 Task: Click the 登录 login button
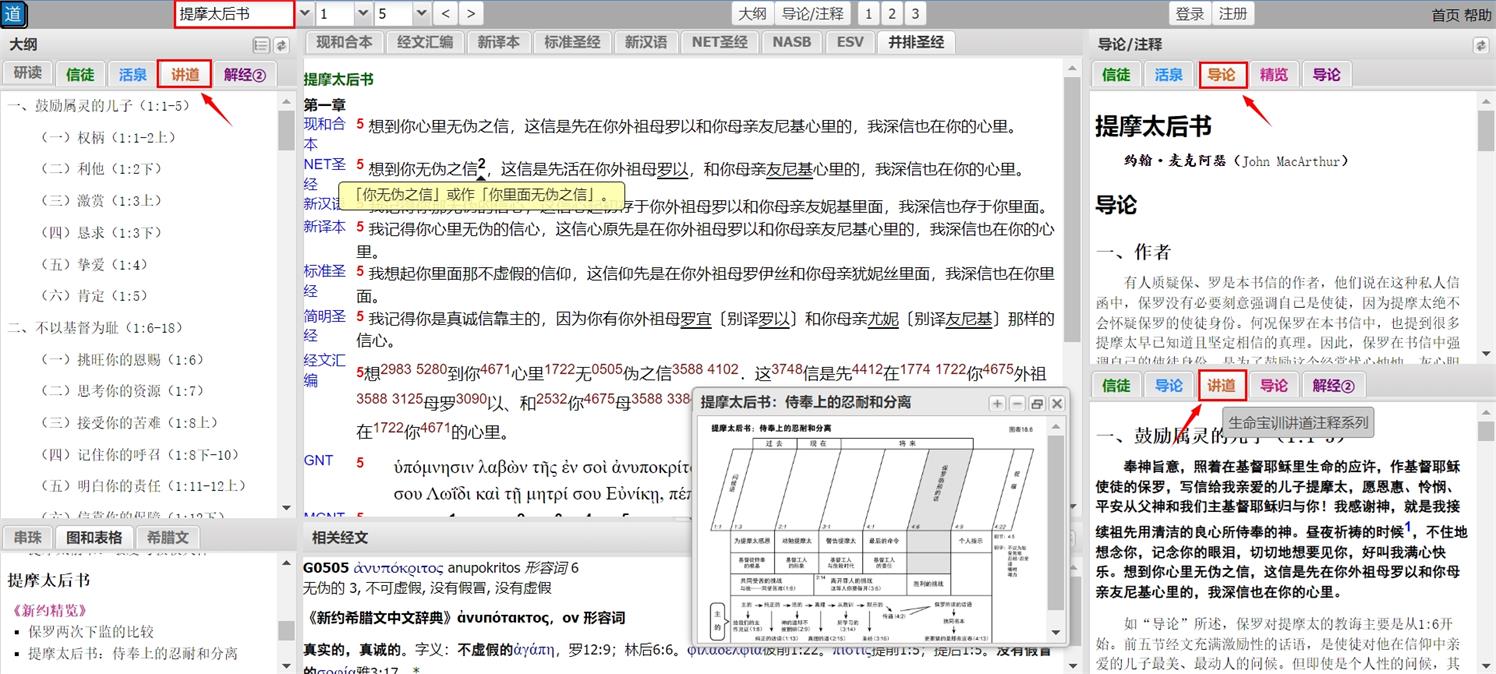1190,14
